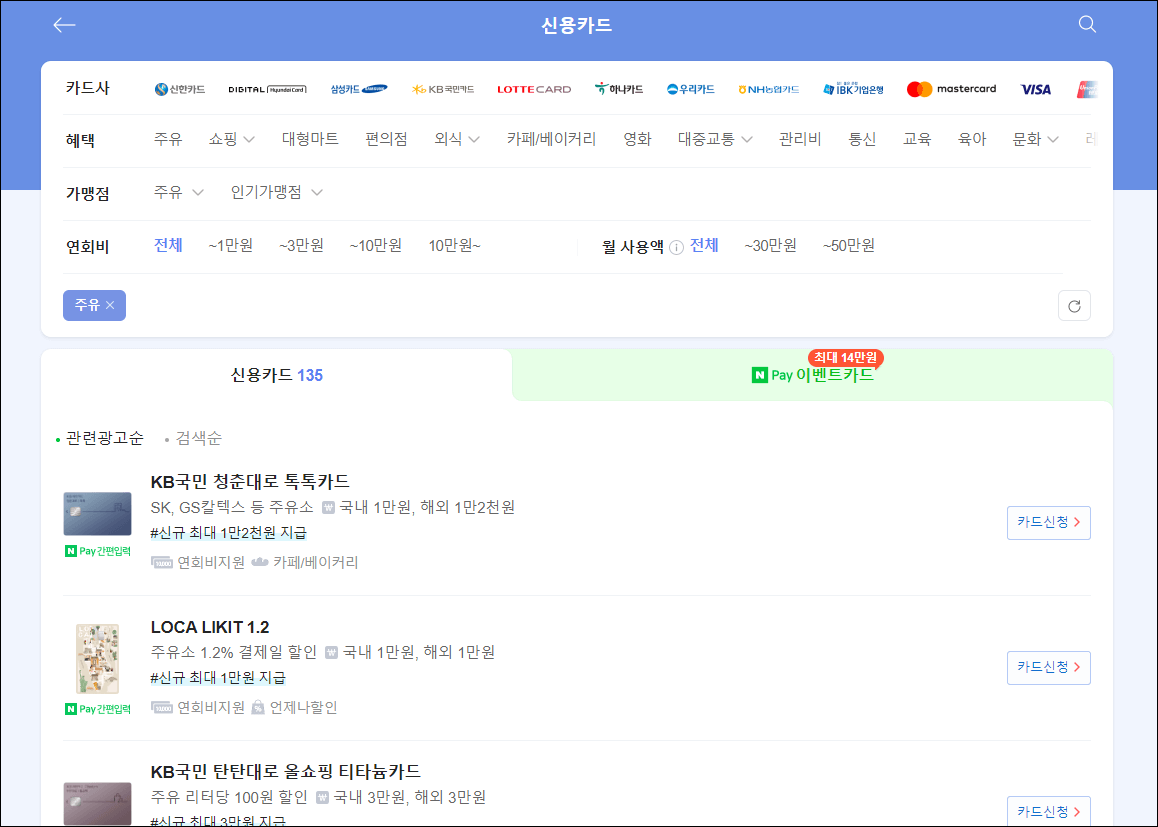Filter by Shinhan Card logo
The image size is (1158, 827).
(179, 89)
